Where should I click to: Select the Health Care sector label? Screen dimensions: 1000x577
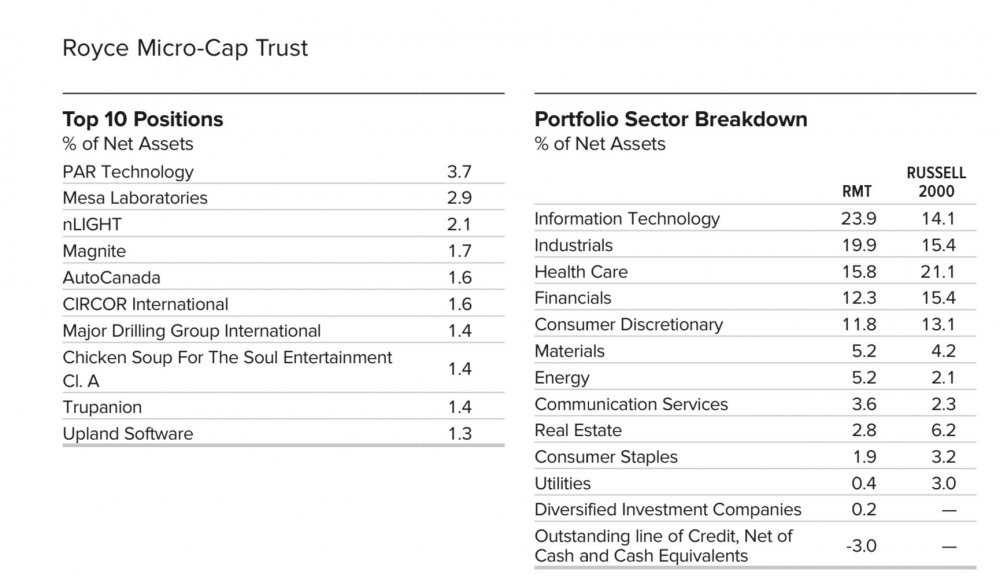(x=581, y=271)
